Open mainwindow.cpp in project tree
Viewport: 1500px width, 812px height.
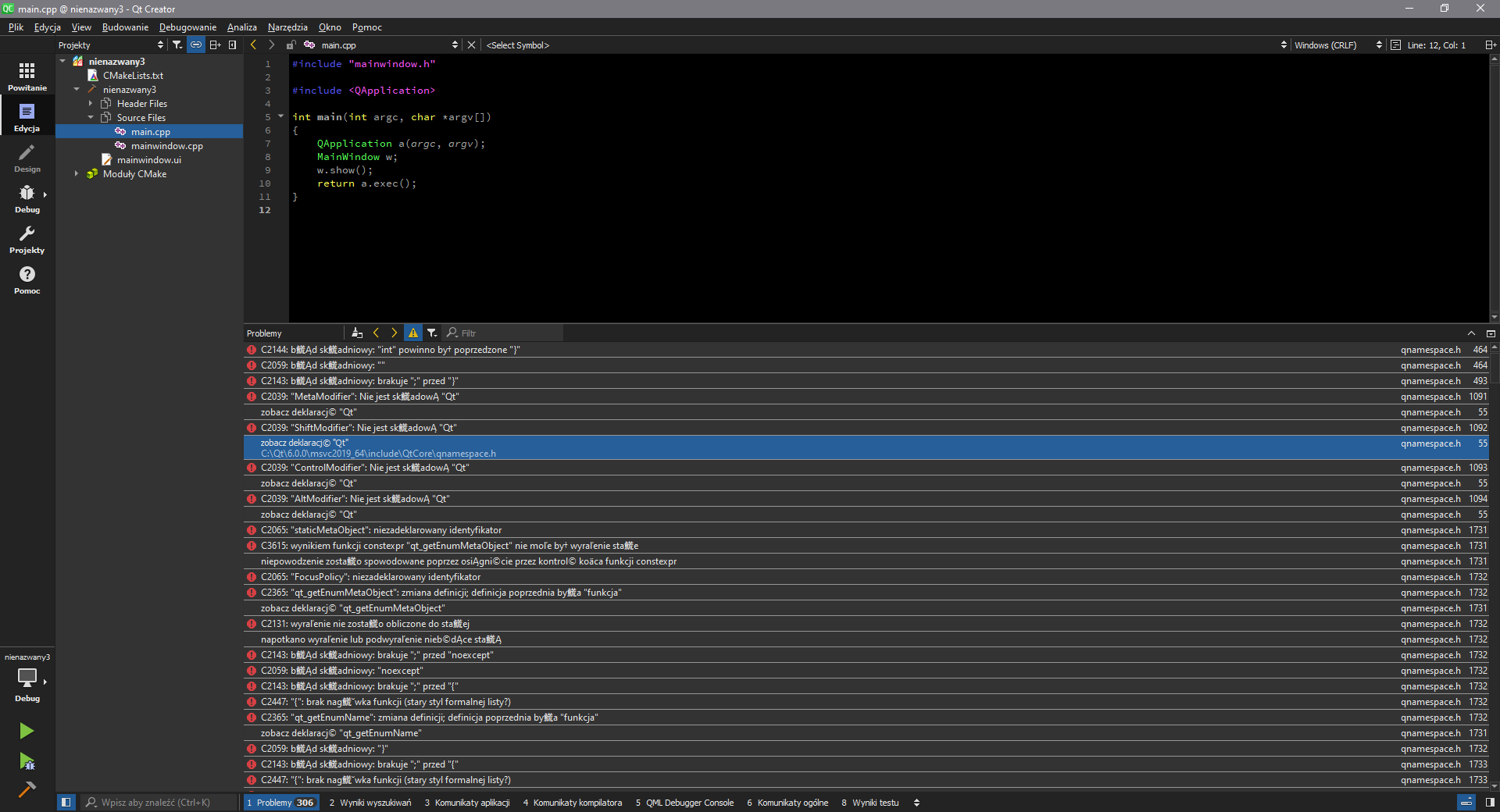point(166,146)
